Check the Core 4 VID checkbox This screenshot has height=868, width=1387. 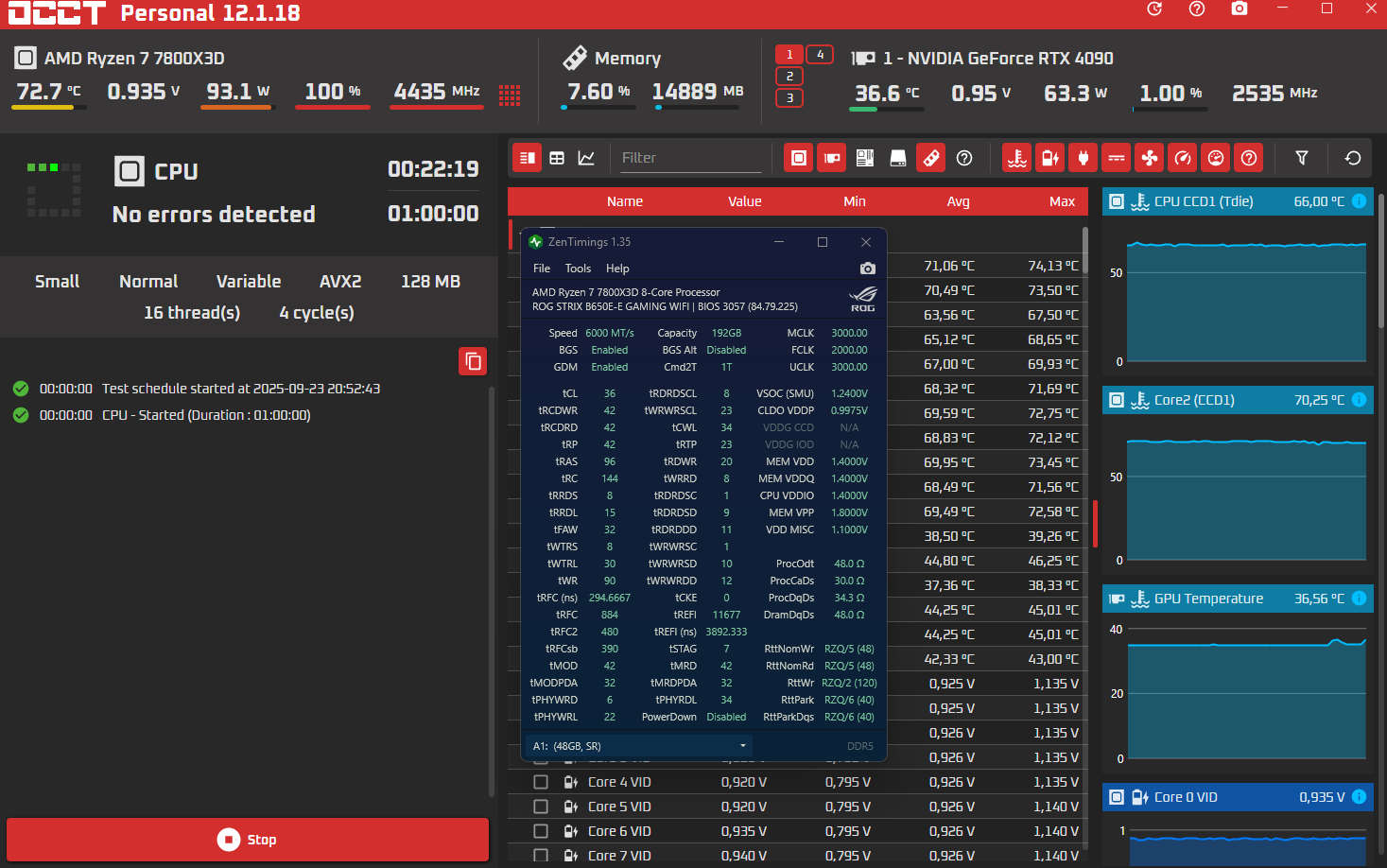pos(541,782)
